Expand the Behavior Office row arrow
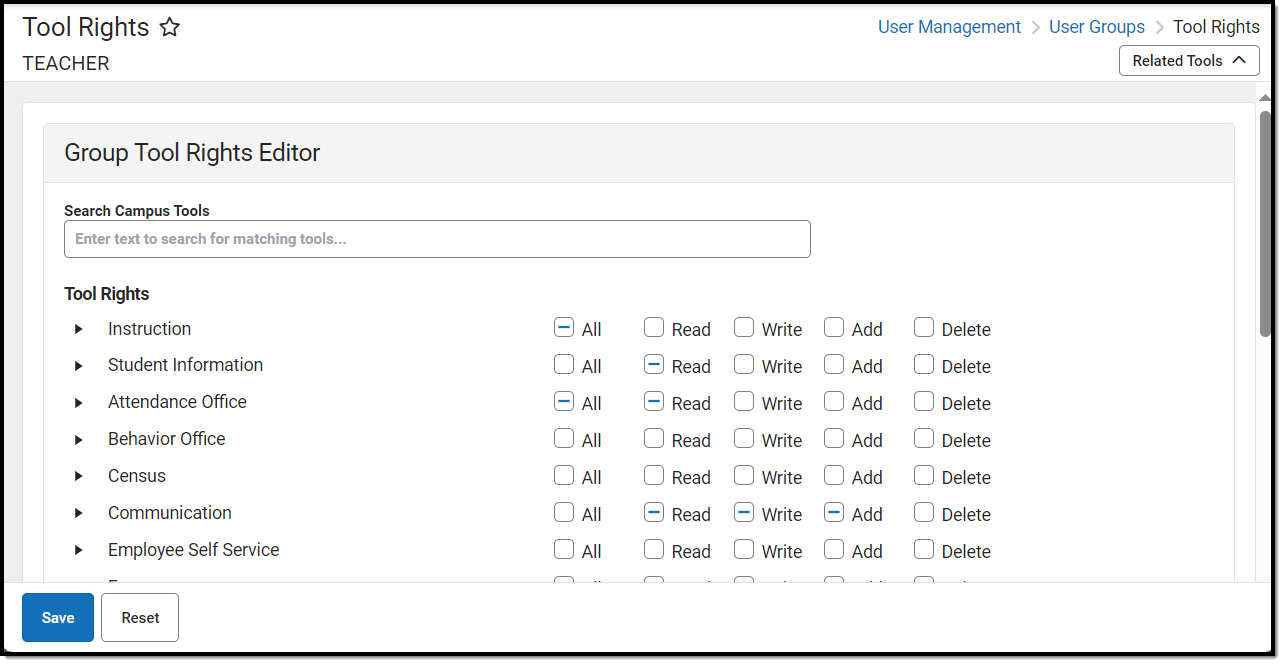 [x=79, y=440]
